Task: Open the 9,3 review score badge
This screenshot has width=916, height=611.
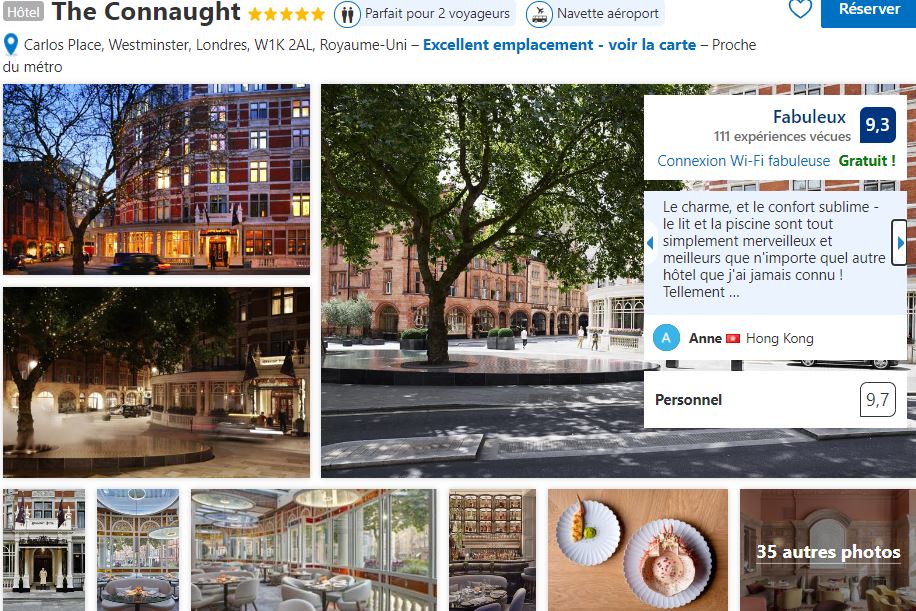Action: [877, 125]
